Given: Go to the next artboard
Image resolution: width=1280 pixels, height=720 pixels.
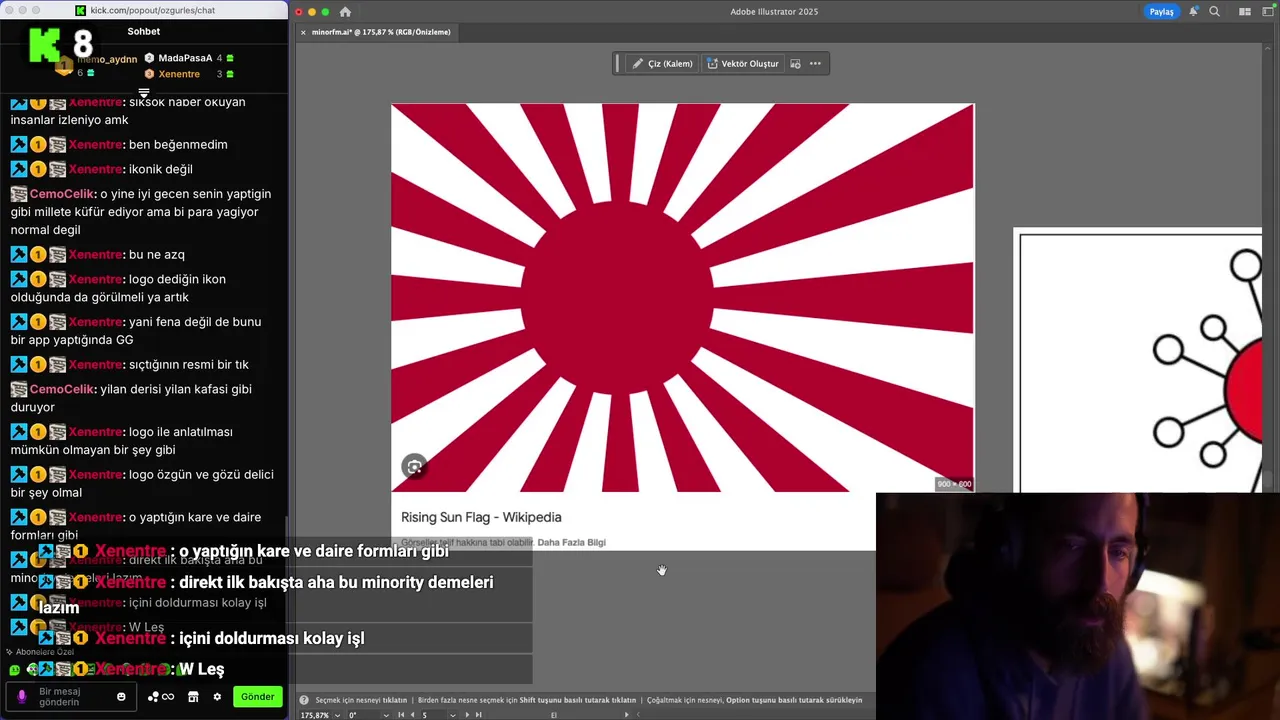Looking at the screenshot, I should click(x=466, y=715).
